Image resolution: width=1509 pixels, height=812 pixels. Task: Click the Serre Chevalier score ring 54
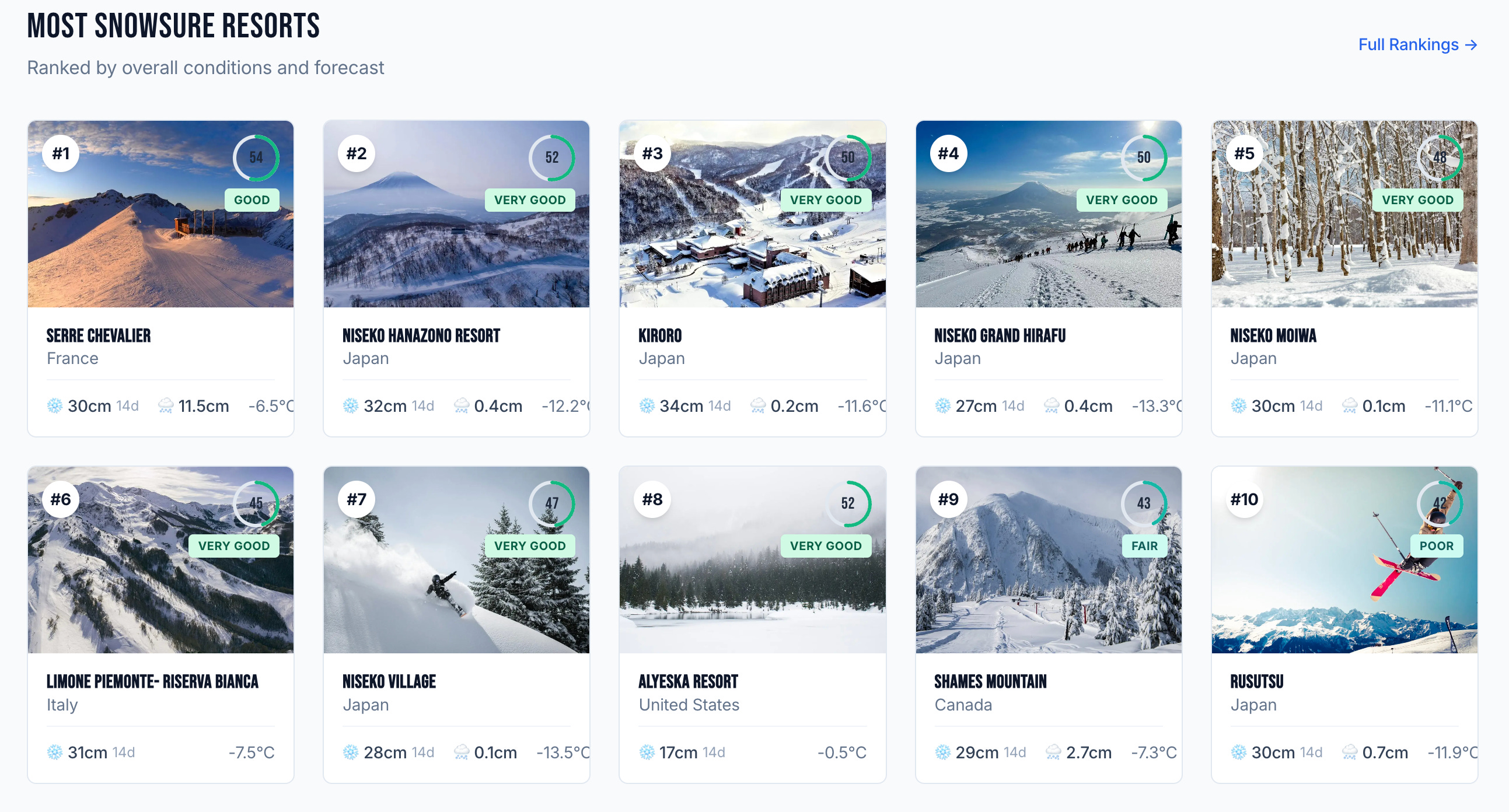point(256,157)
